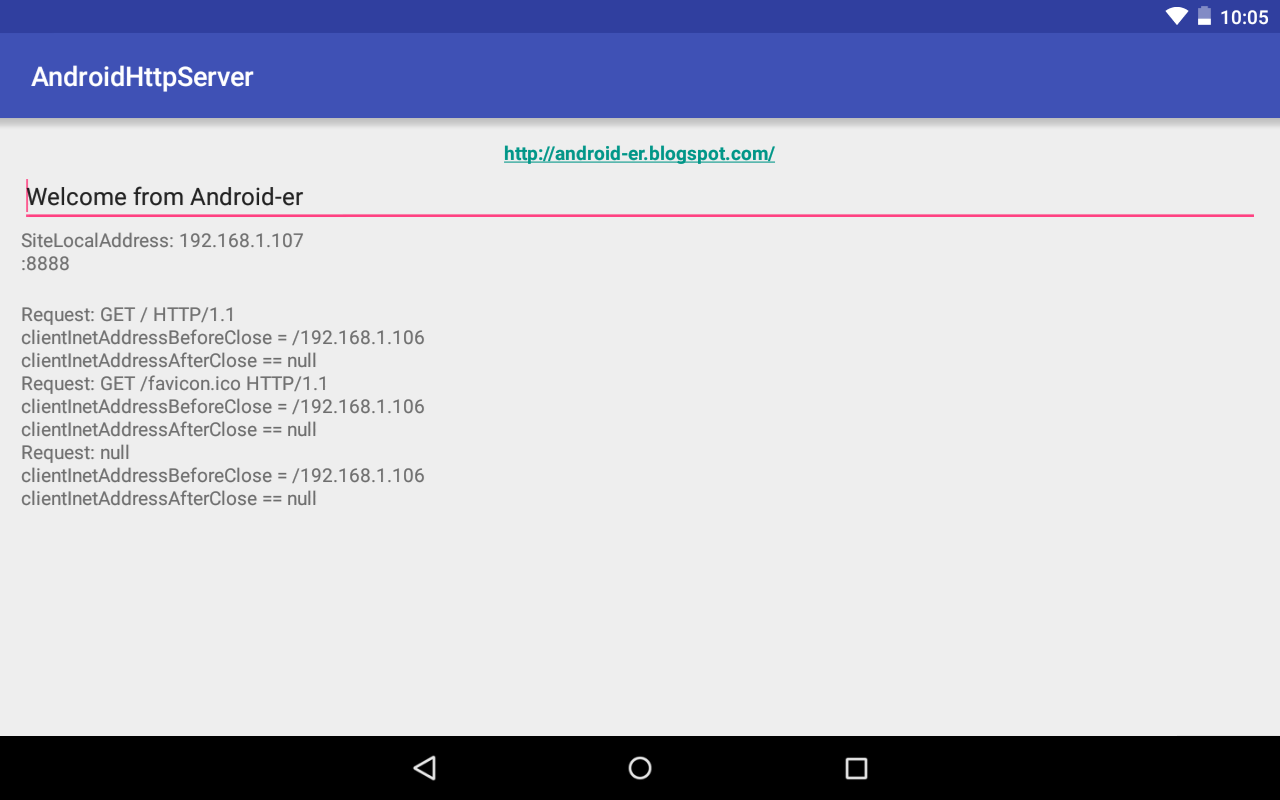Tap clientInetAddressAfterClose line above favicon.ico request

(169, 361)
